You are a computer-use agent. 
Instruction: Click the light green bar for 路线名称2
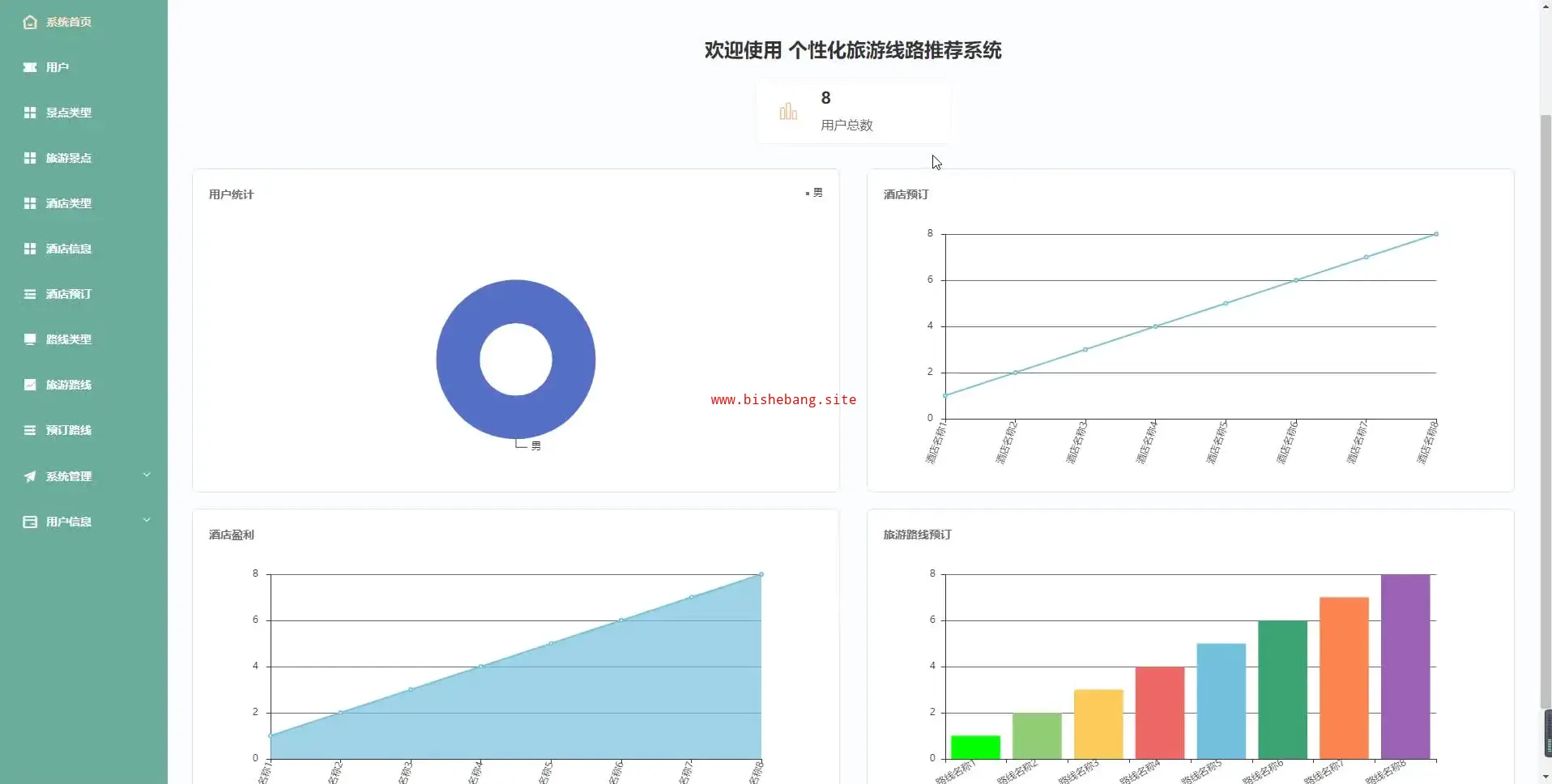[1037, 736]
